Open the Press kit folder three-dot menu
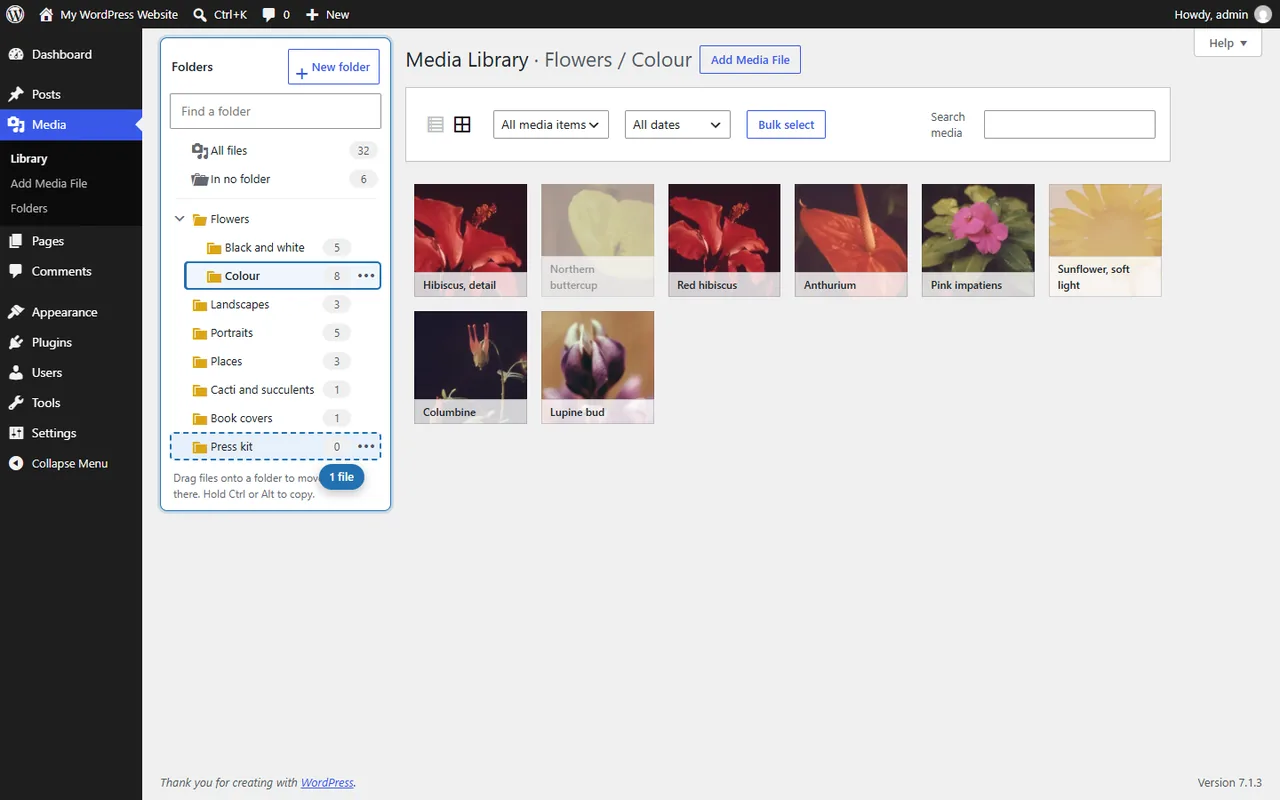The height and width of the screenshot is (800, 1280). pyautogui.click(x=366, y=447)
